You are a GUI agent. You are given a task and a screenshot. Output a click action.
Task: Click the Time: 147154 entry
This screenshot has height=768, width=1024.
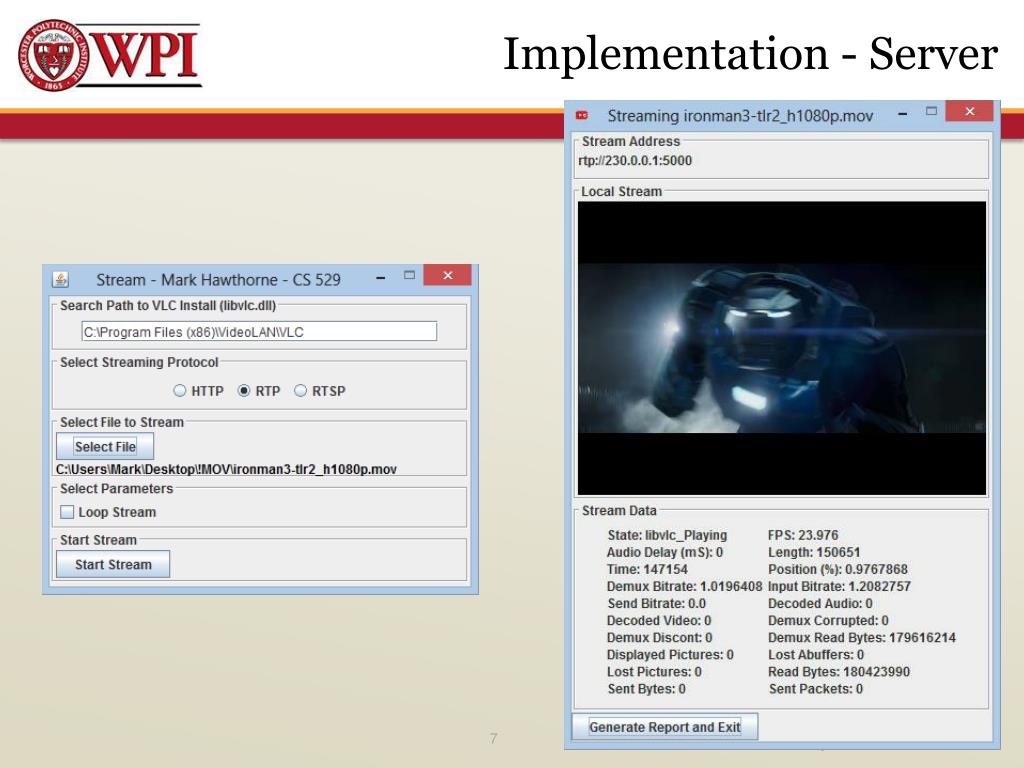pyautogui.click(x=647, y=569)
